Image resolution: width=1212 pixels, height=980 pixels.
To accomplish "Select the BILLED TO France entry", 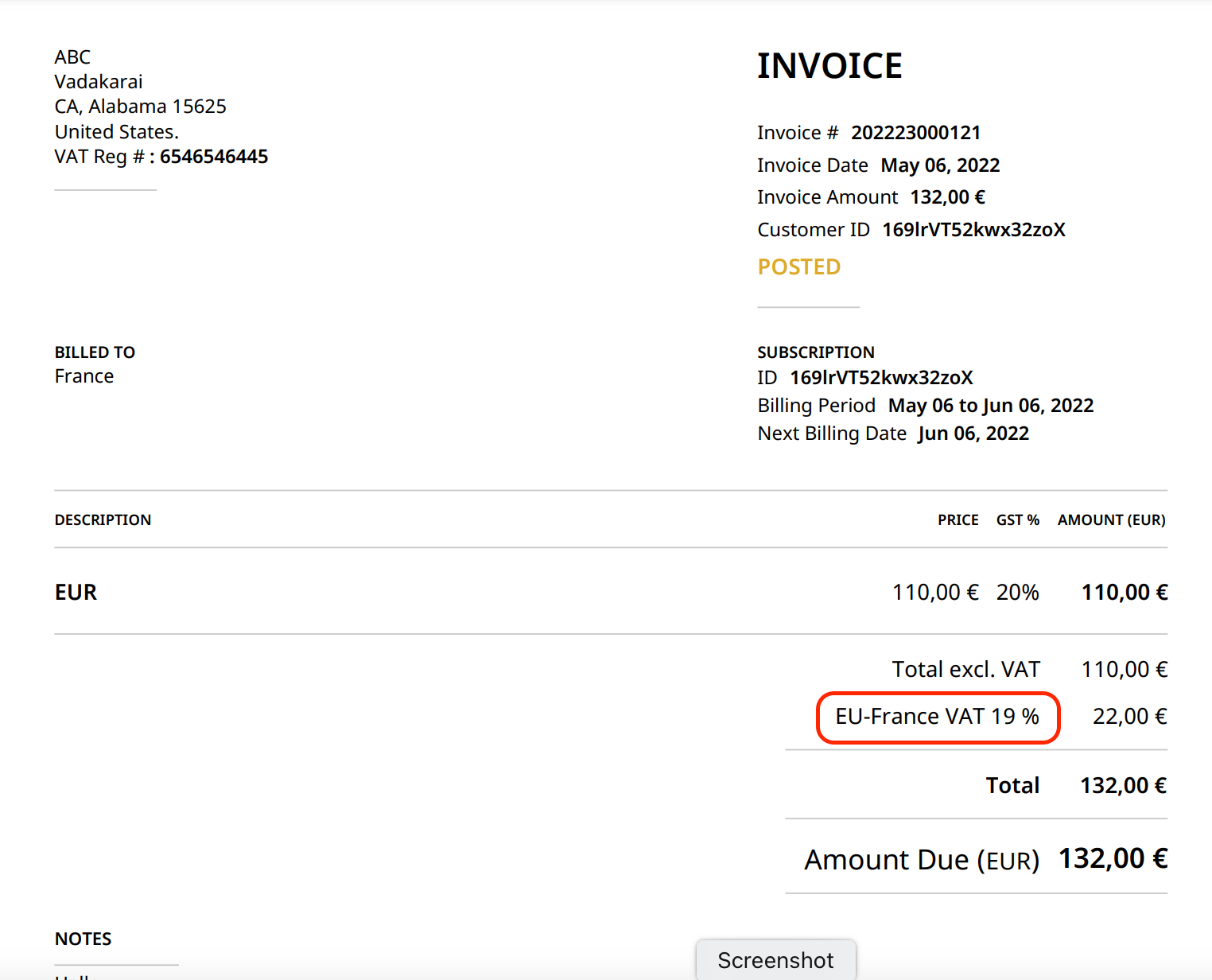I will 84,375.
